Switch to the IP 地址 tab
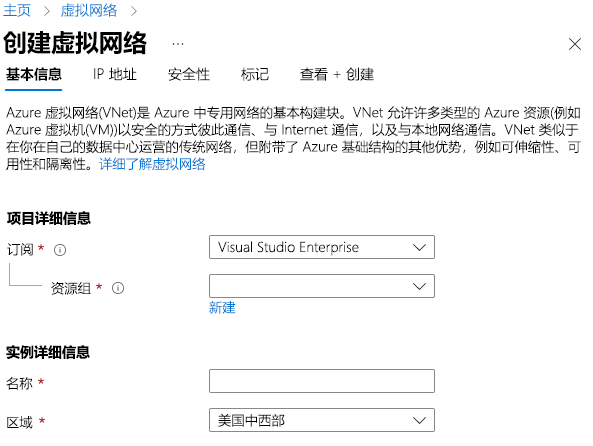The height and width of the screenshot is (446, 593). (115, 74)
